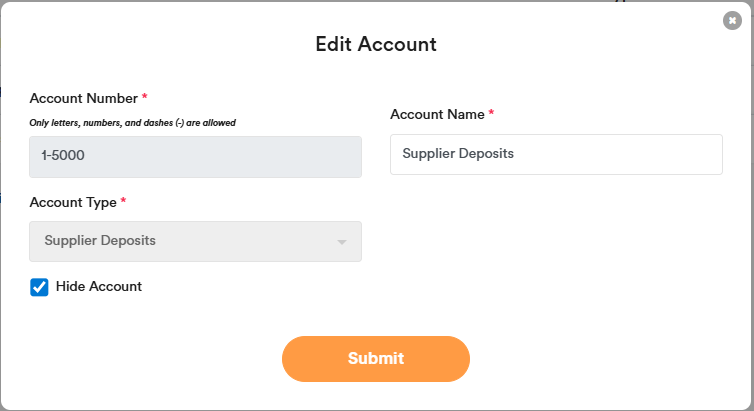
Task: Click the Account Name label
Action: [436, 115]
